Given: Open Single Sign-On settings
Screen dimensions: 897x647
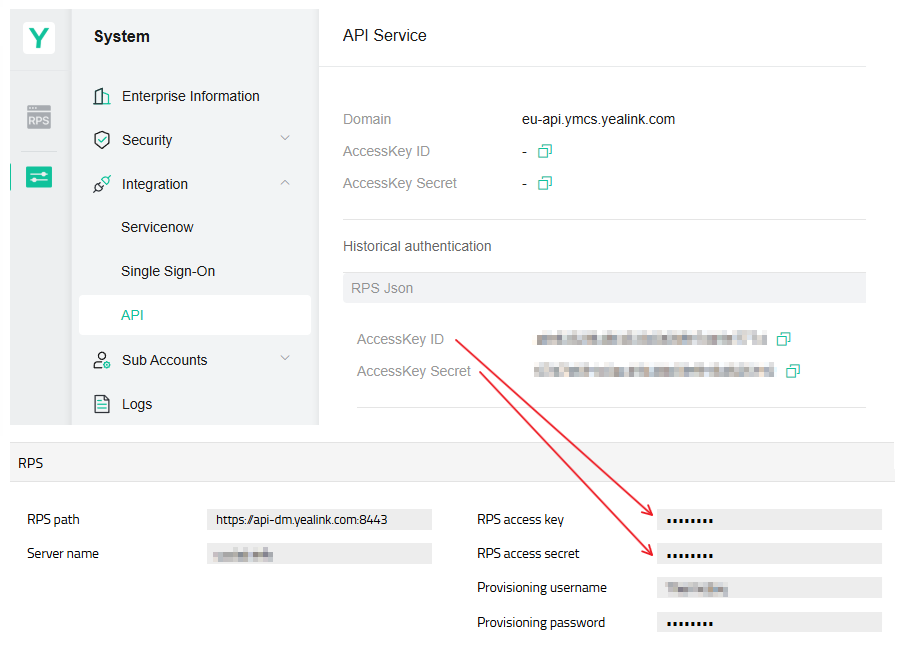Looking at the screenshot, I should 168,271.
